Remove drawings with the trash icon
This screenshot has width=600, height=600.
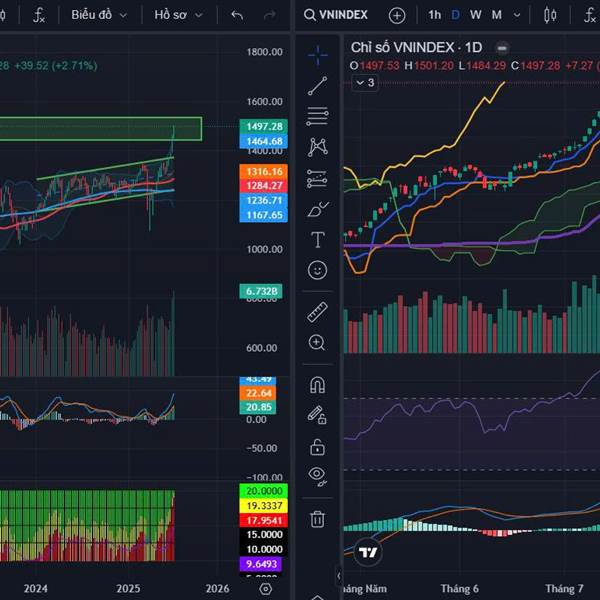coord(318,518)
